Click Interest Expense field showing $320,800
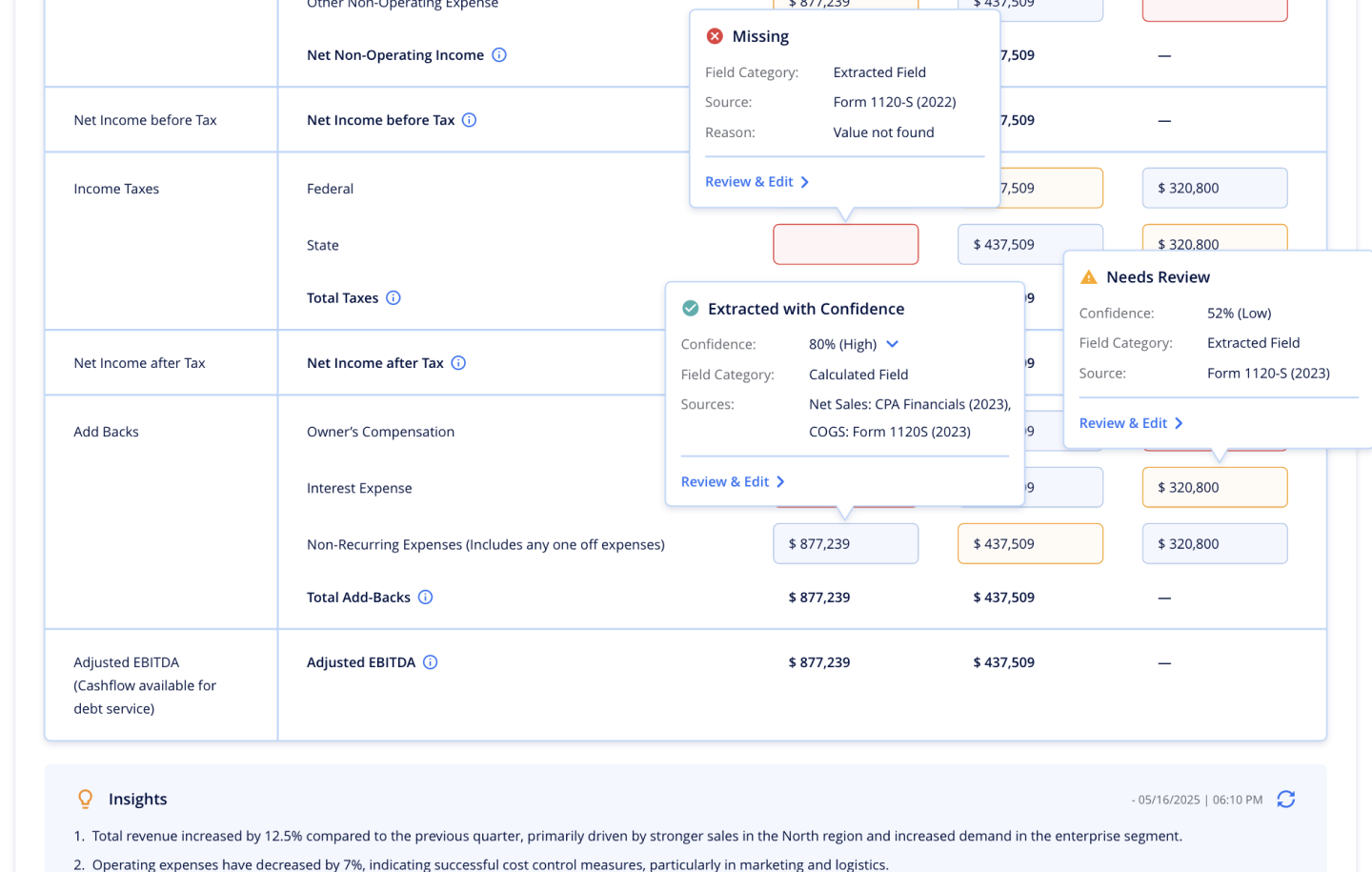Image resolution: width=1372 pixels, height=872 pixels. point(1214,488)
